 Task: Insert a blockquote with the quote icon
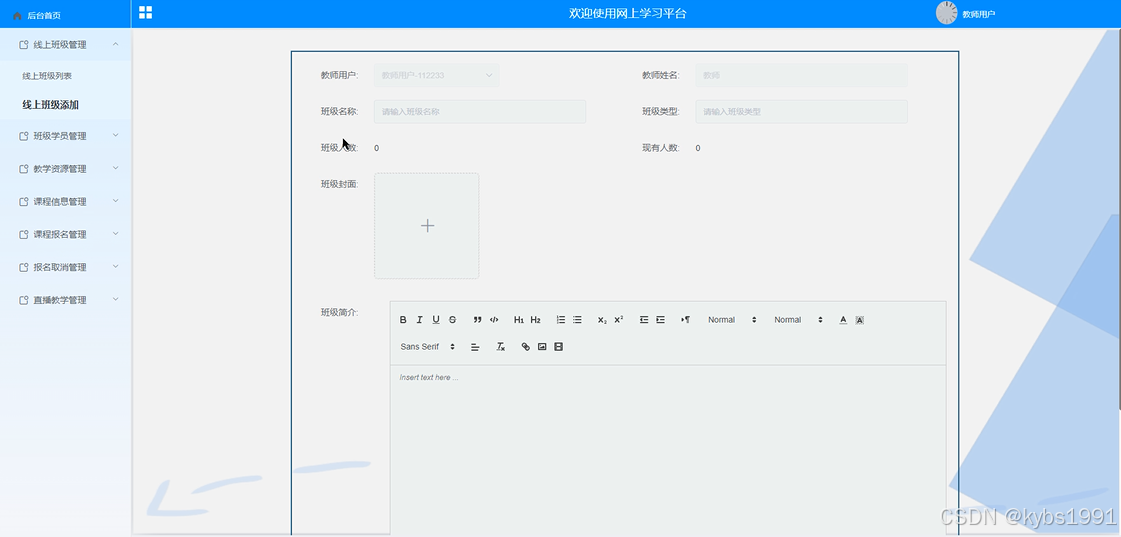(478, 320)
